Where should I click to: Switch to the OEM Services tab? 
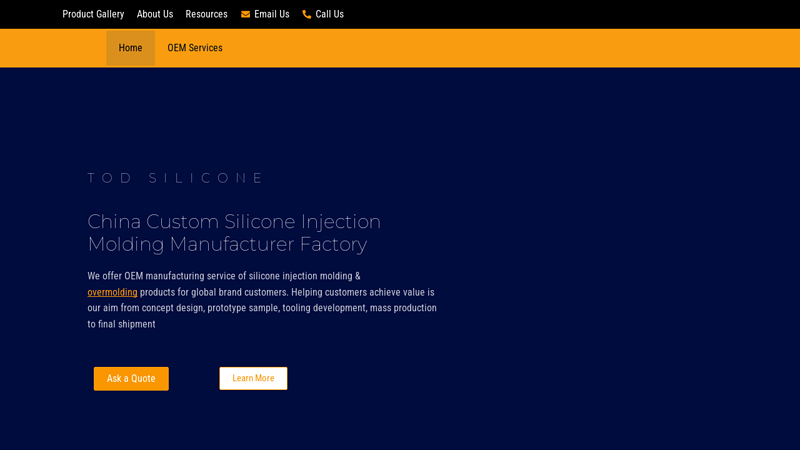[x=195, y=48]
